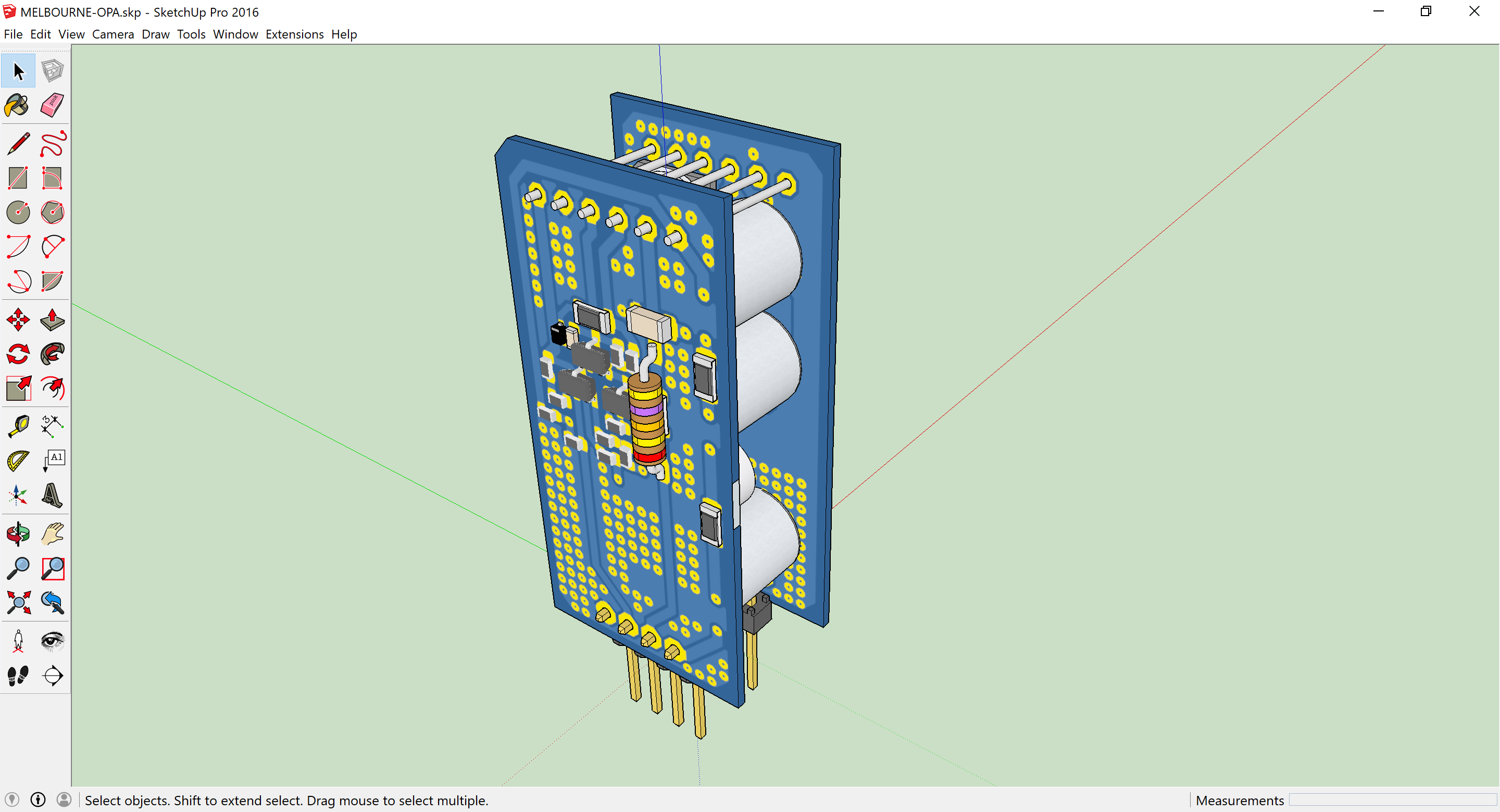This screenshot has width=1500, height=812.
Task: Open the Help menu
Action: coord(344,34)
